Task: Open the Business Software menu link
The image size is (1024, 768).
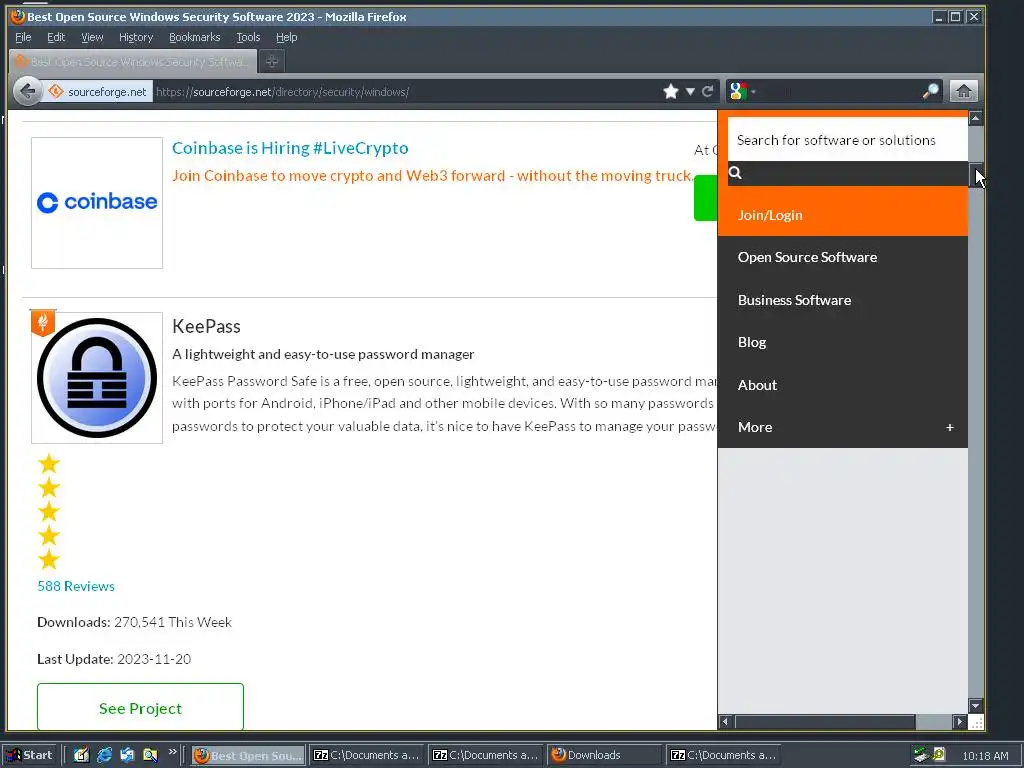Action: pos(794,300)
